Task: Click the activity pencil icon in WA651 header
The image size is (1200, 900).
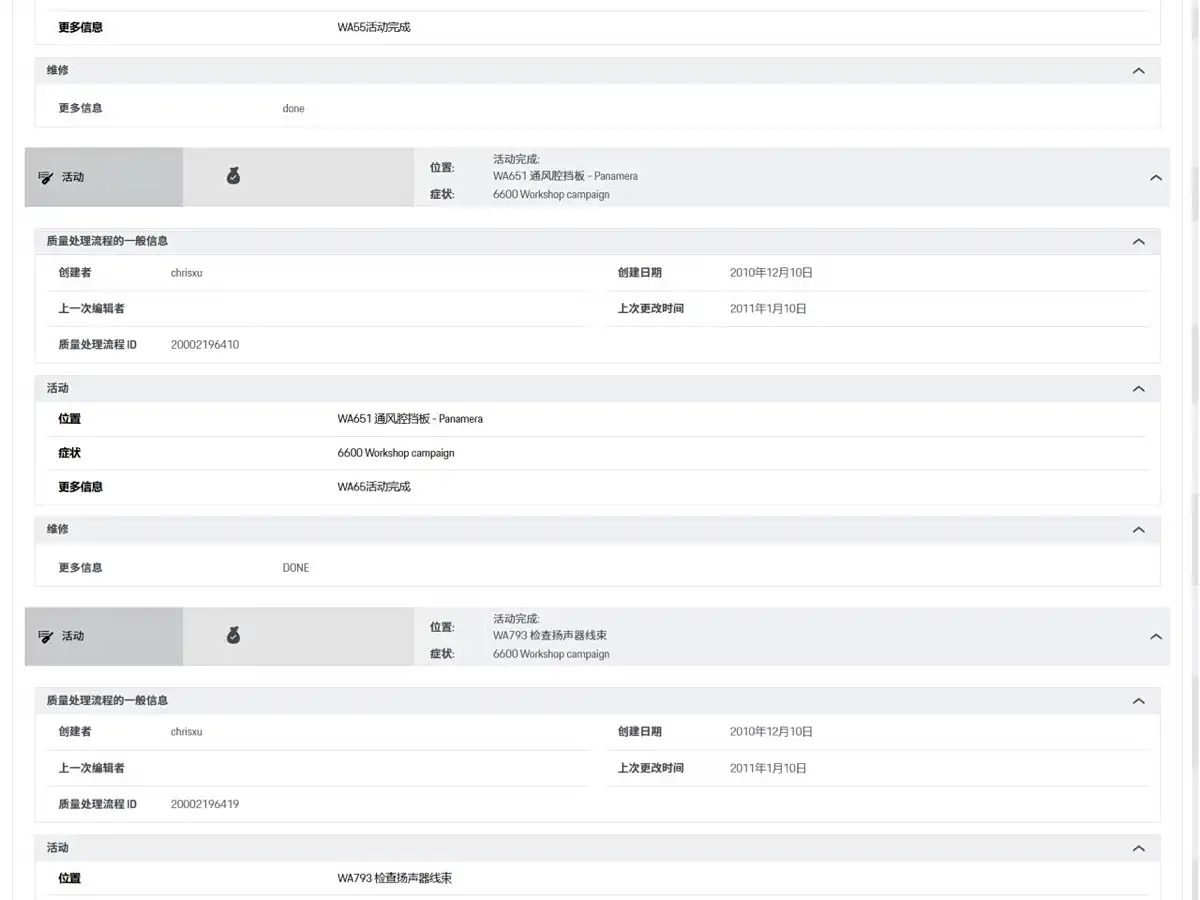Action: coord(45,177)
